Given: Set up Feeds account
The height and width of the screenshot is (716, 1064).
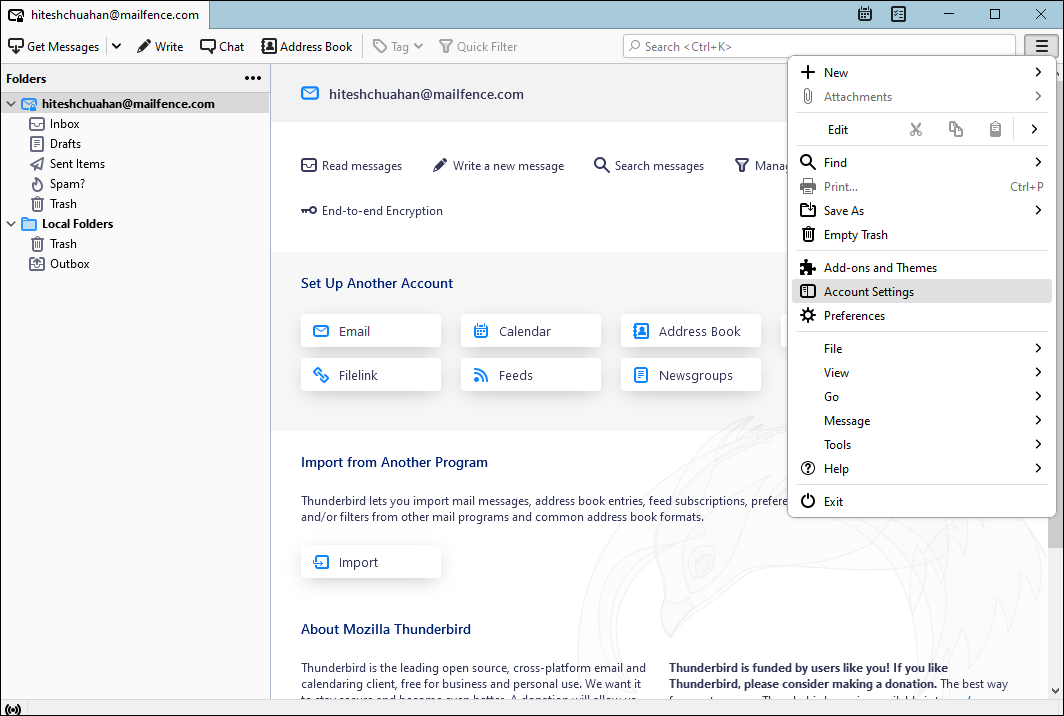Looking at the screenshot, I should pyautogui.click(x=531, y=375).
